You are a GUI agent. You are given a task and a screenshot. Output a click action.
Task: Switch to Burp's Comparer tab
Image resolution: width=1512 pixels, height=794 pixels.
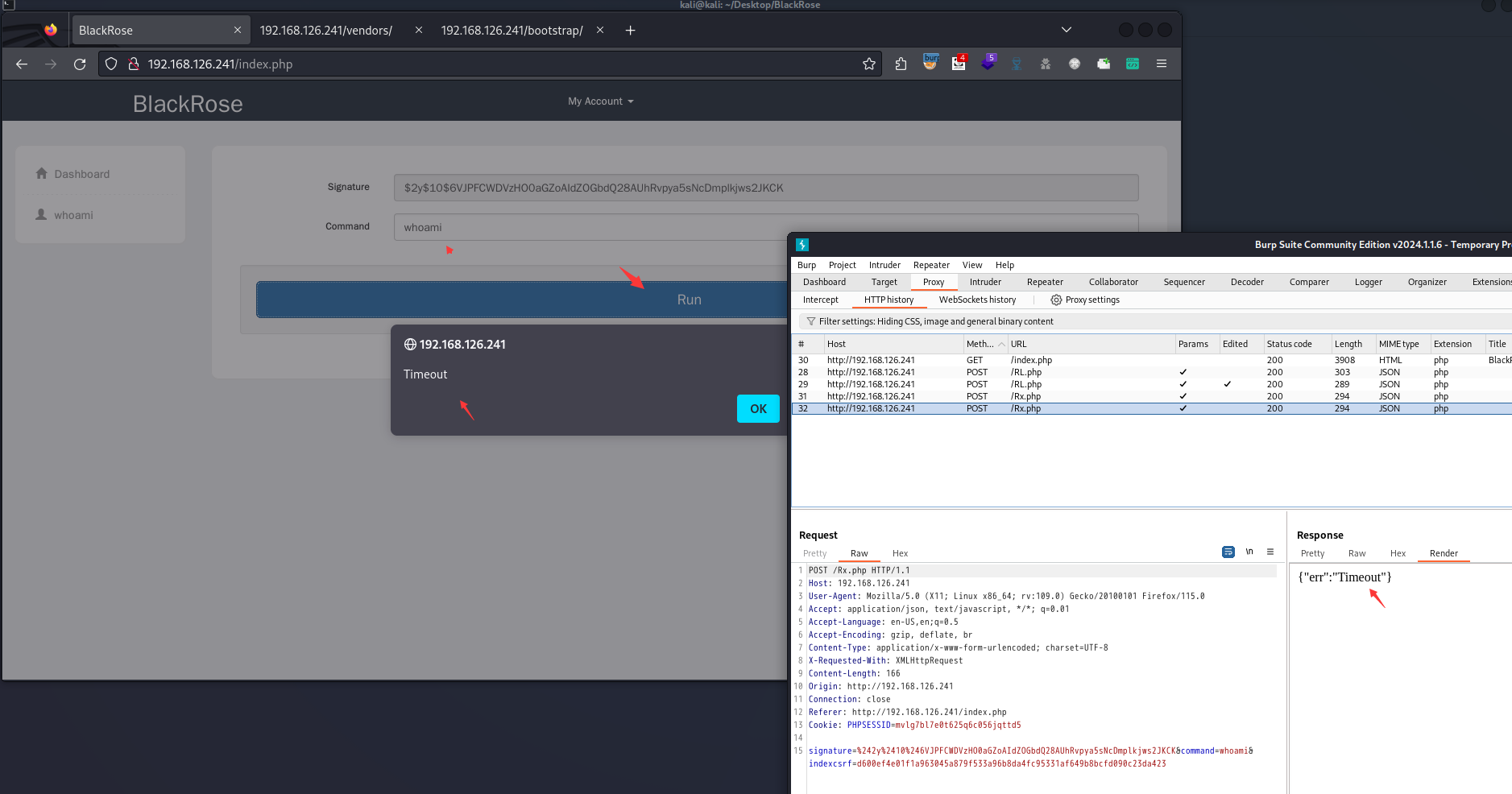click(1309, 282)
